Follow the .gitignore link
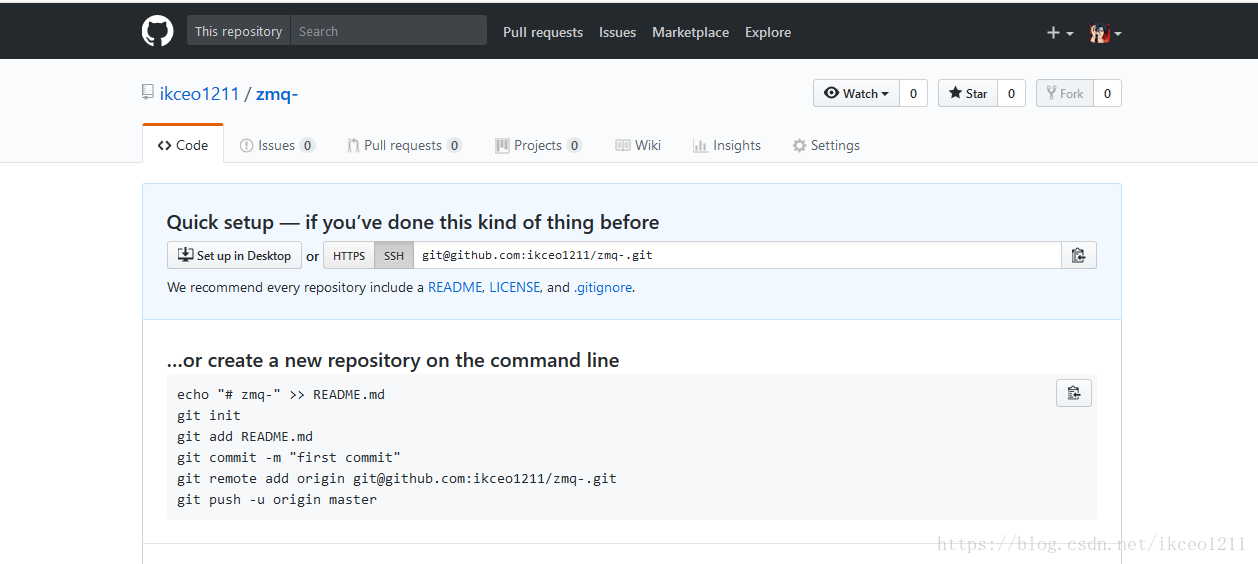This screenshot has height=564, width=1258. pyautogui.click(x=603, y=287)
